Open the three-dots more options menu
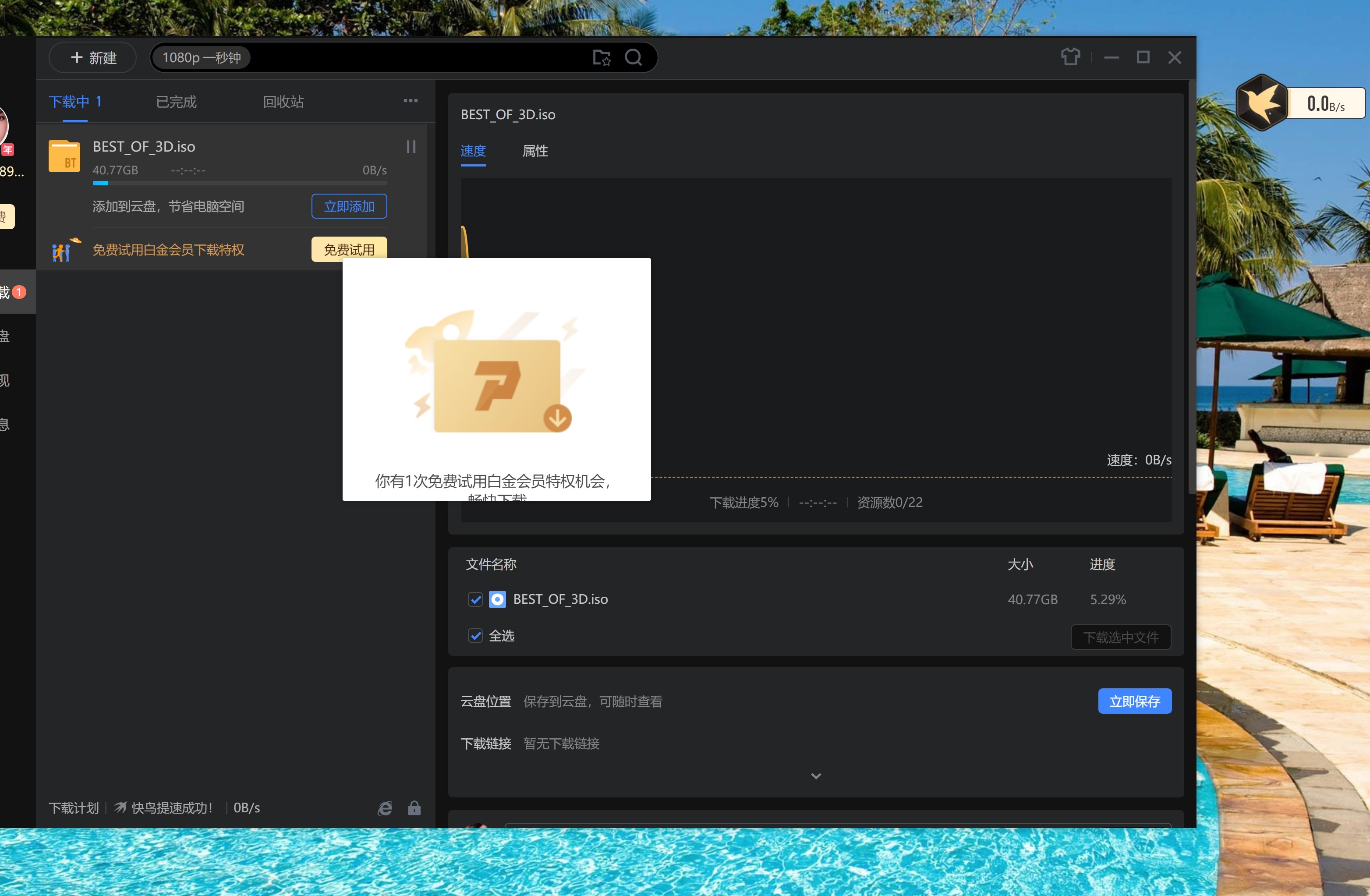The width and height of the screenshot is (1370, 896). [411, 101]
